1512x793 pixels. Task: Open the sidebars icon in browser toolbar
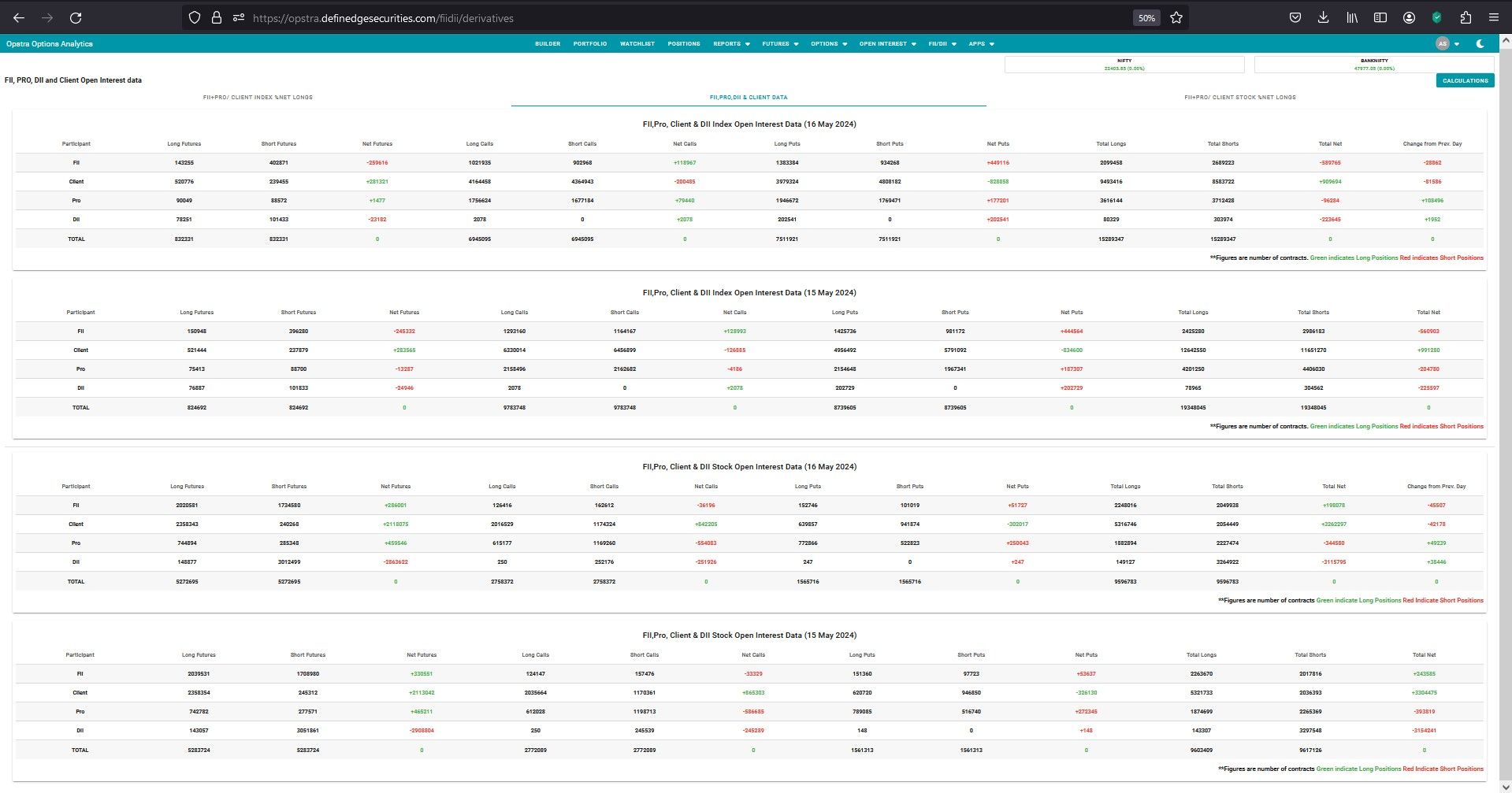point(1380,17)
